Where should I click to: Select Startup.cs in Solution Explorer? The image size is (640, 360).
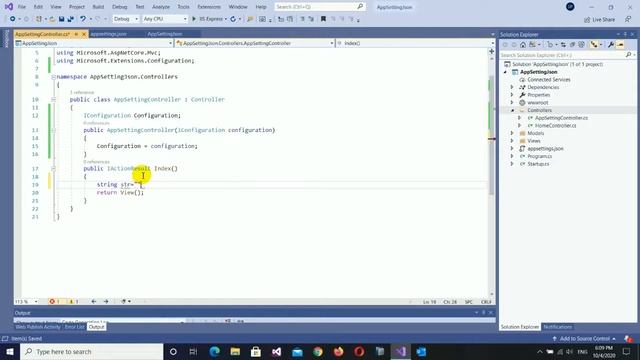click(x=538, y=164)
